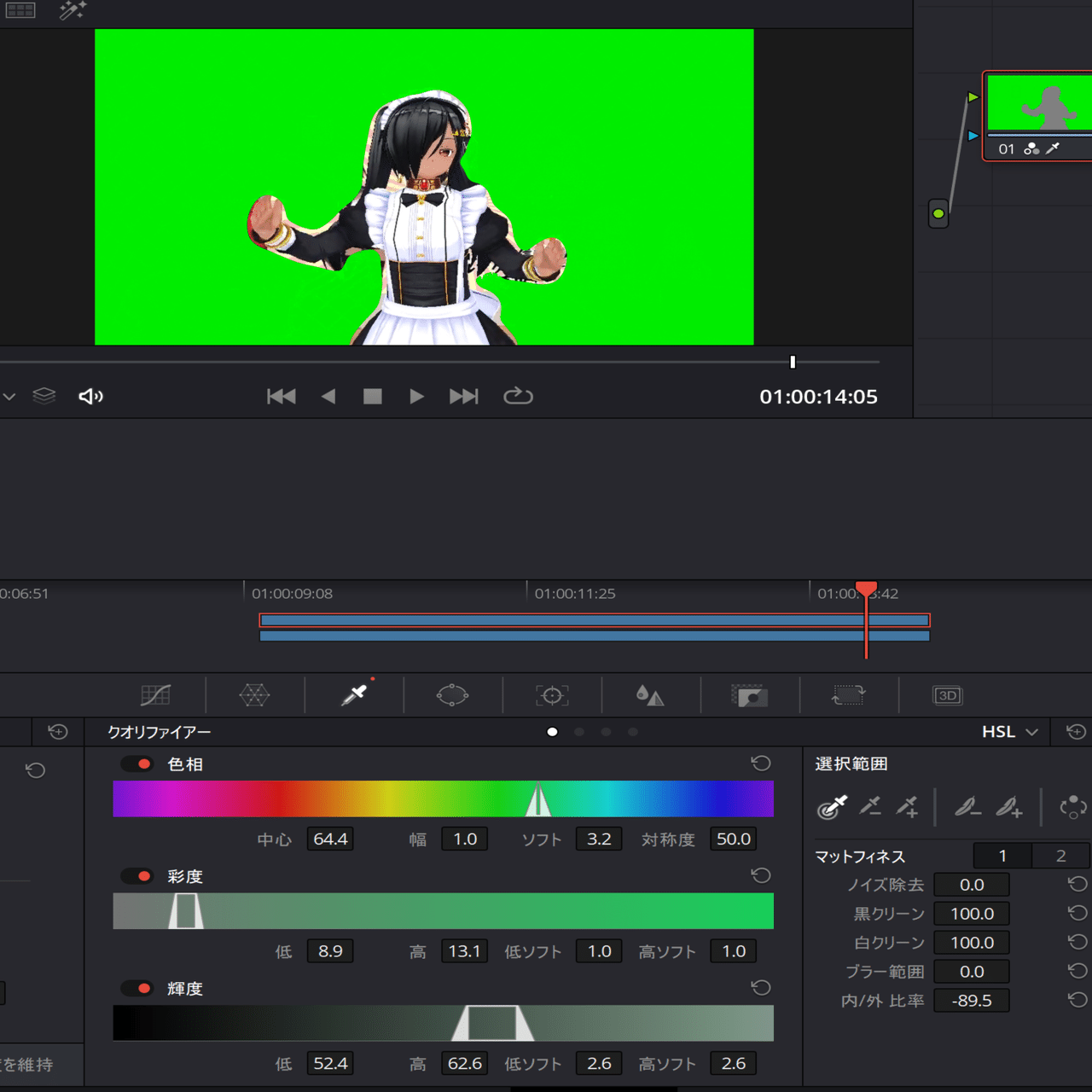Toggle the 色相 hue qualifier switch
The image size is (1092, 1092).
[137, 764]
